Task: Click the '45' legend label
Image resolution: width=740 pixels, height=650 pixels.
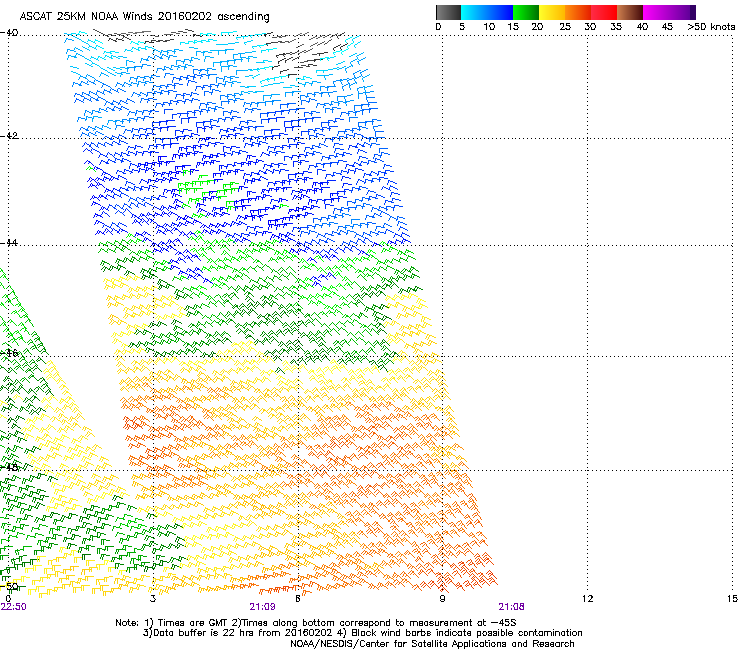Action: (667, 27)
